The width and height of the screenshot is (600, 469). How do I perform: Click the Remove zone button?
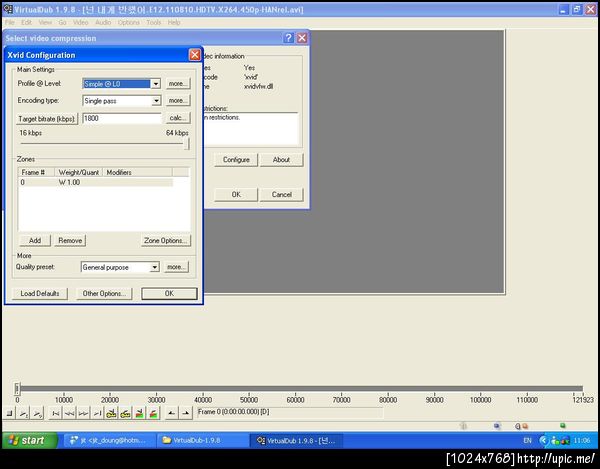(x=70, y=241)
